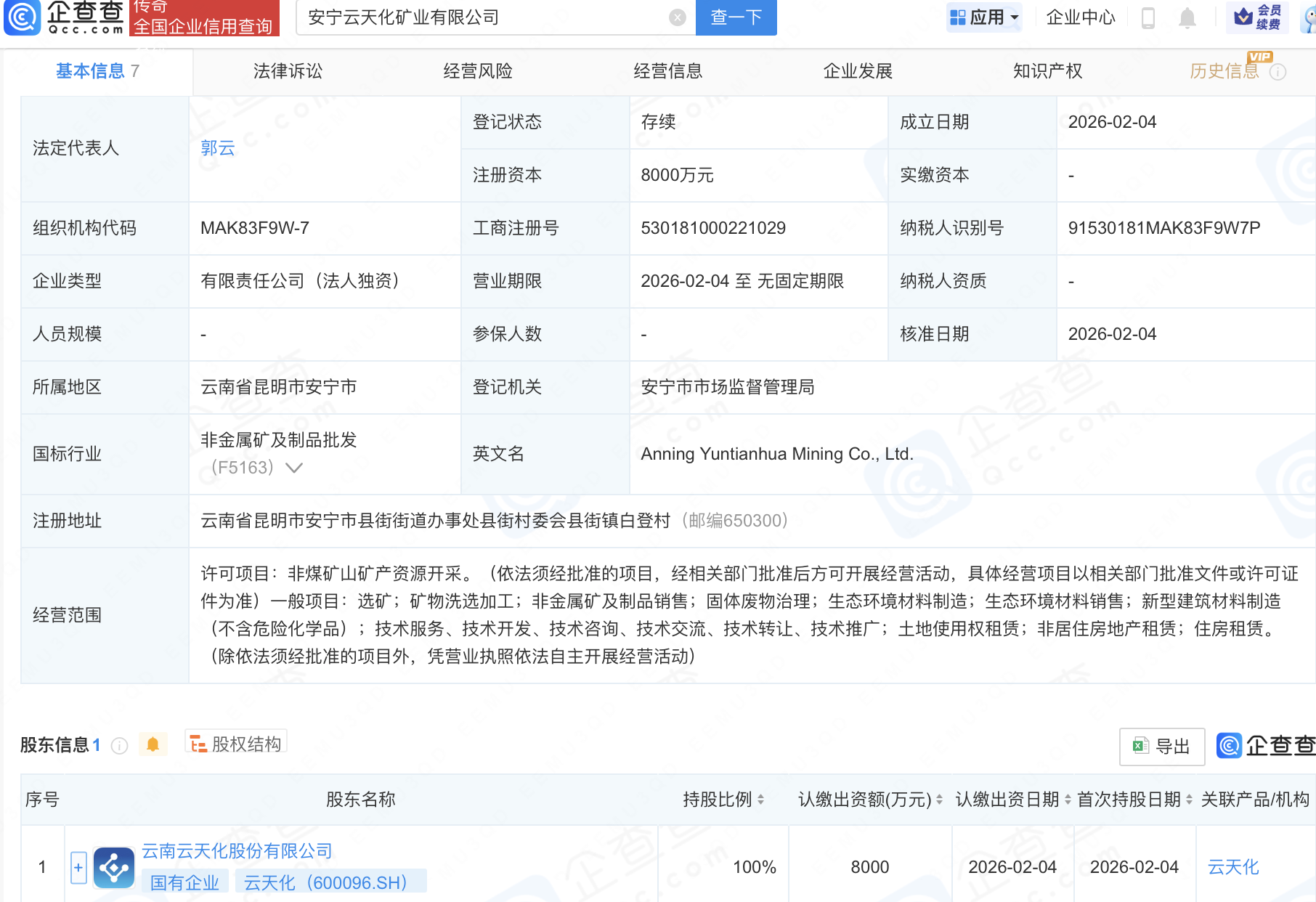Open the 股权结构 equity structure chart
The width and height of the screenshot is (1316, 902).
(234, 744)
